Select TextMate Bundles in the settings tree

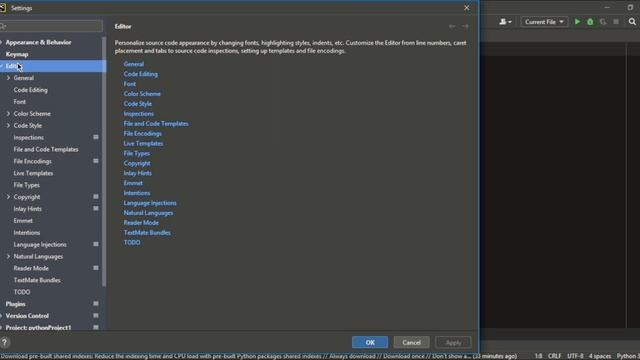click(x=37, y=280)
